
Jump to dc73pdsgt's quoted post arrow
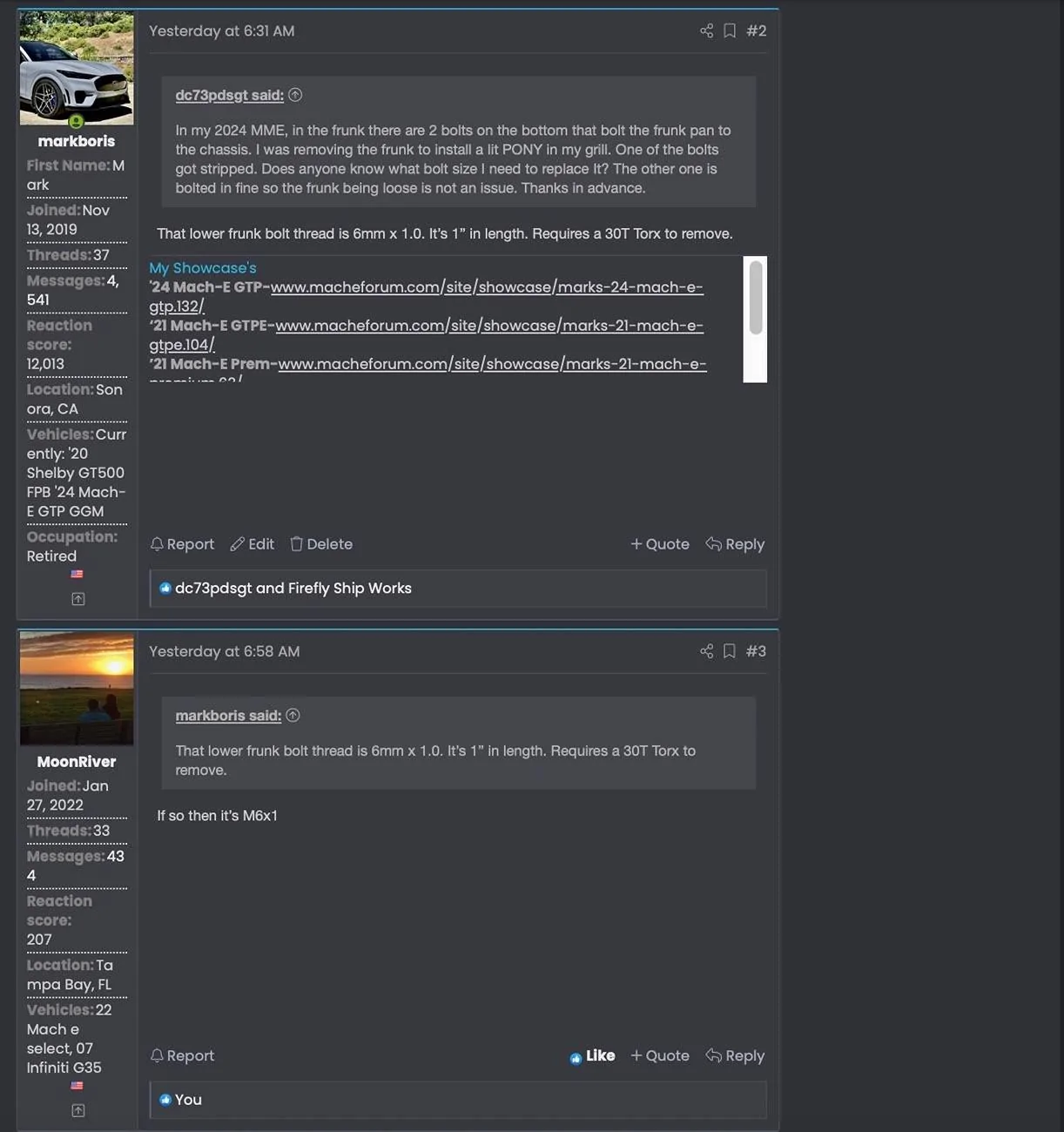coord(295,95)
